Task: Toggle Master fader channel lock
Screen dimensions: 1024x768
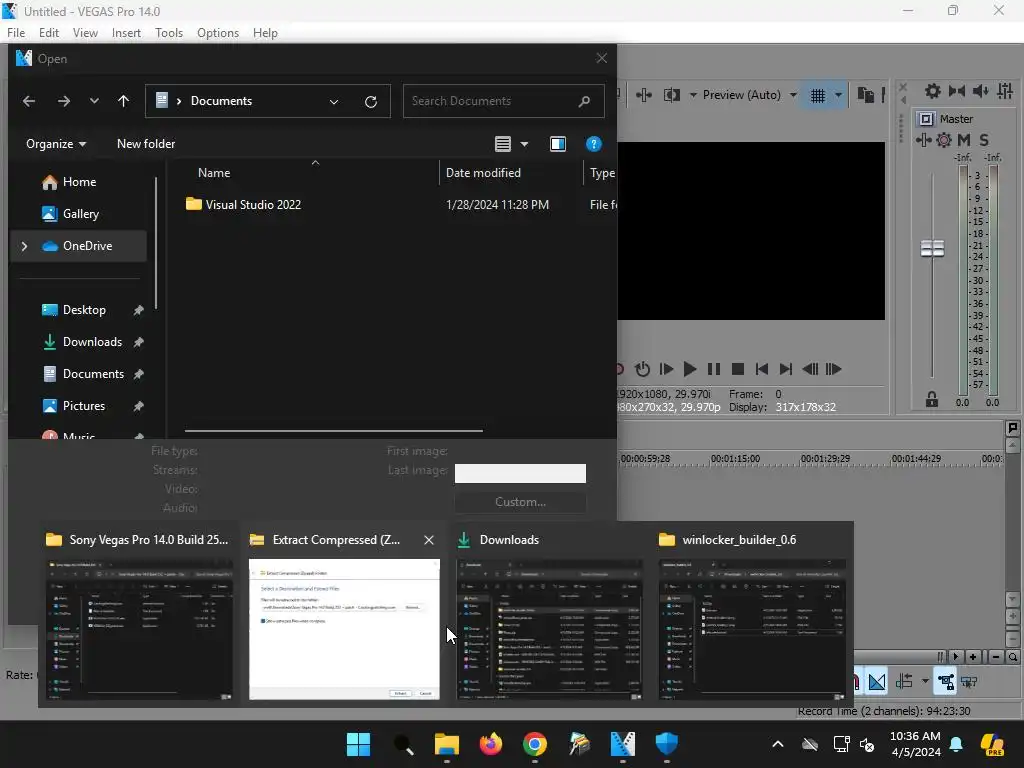Action: tap(932, 400)
